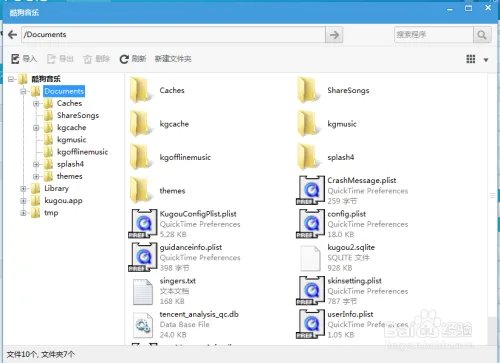The width and height of the screenshot is (500, 363).
Task: Click the delete trash toolbar button
Action: [x=97, y=59]
